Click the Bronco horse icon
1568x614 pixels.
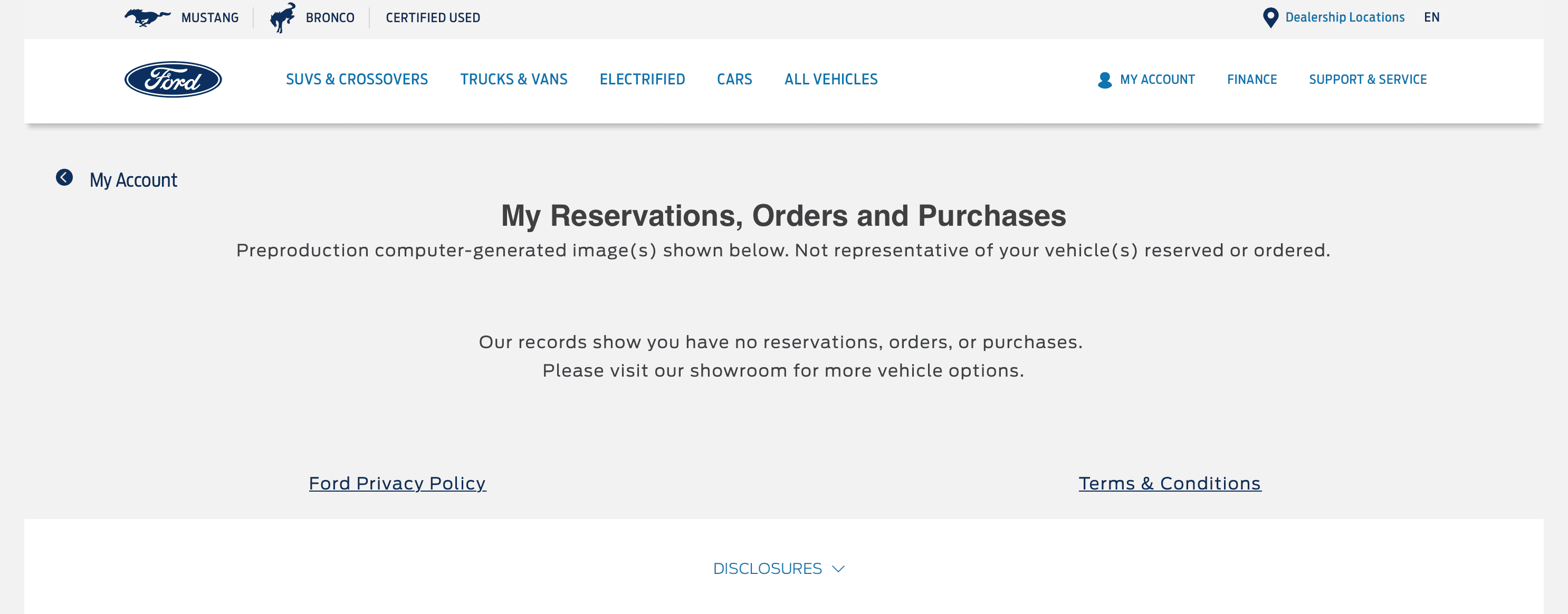(282, 17)
